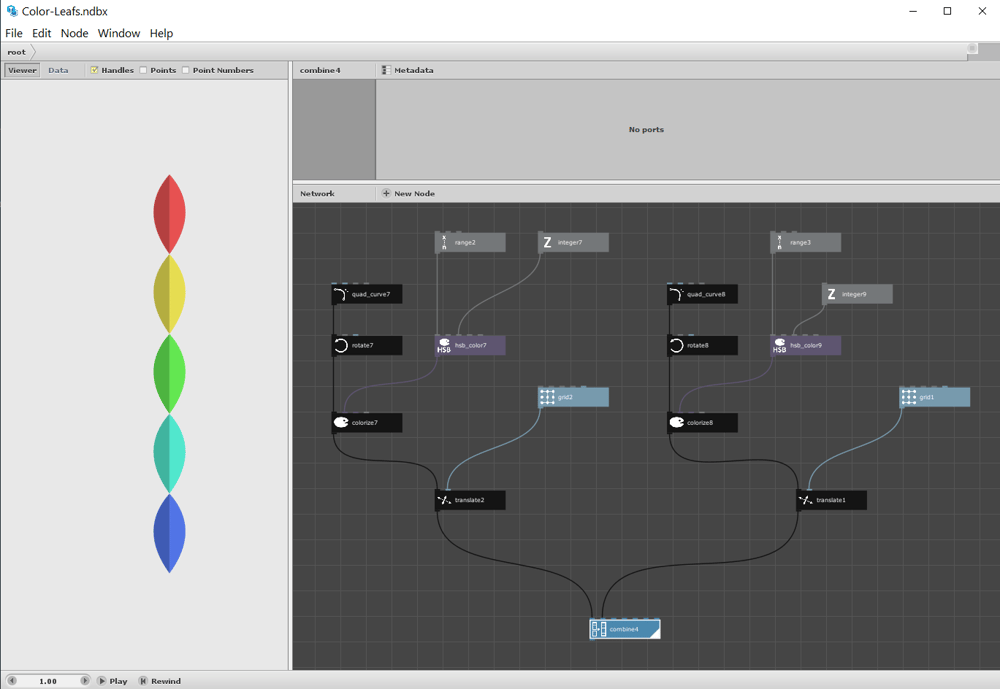Click the Rewind button
The image size is (1000, 689).
(x=160, y=681)
